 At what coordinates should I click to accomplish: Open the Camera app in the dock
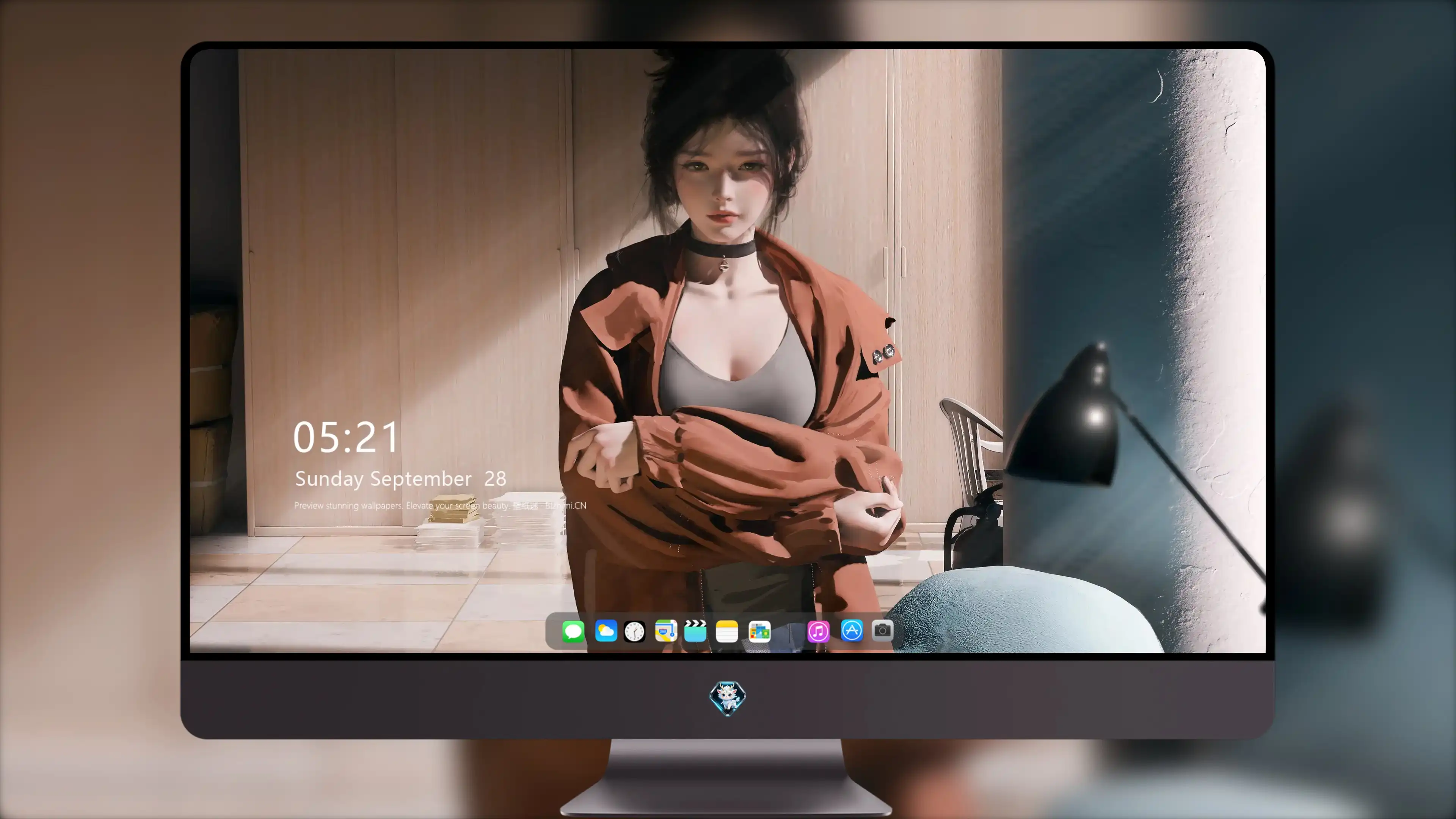(882, 630)
